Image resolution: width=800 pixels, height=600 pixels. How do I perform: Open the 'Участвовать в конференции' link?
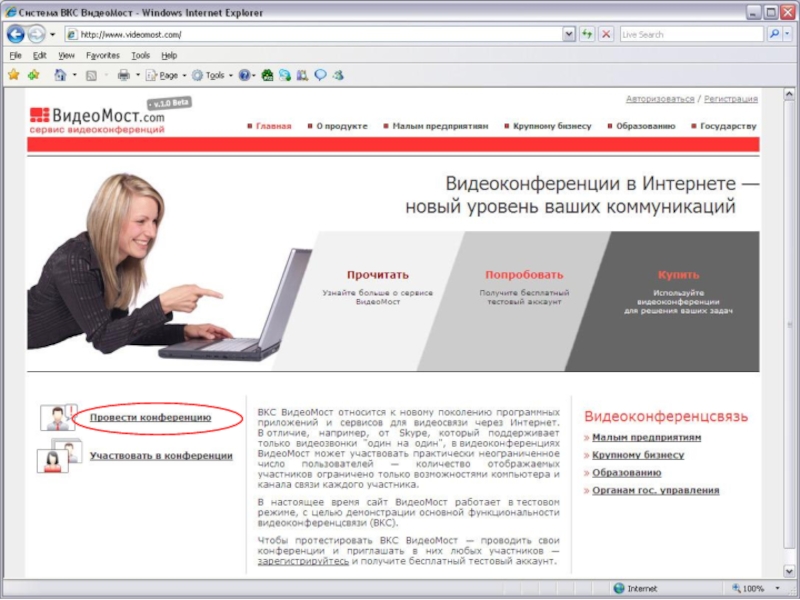tap(160, 456)
